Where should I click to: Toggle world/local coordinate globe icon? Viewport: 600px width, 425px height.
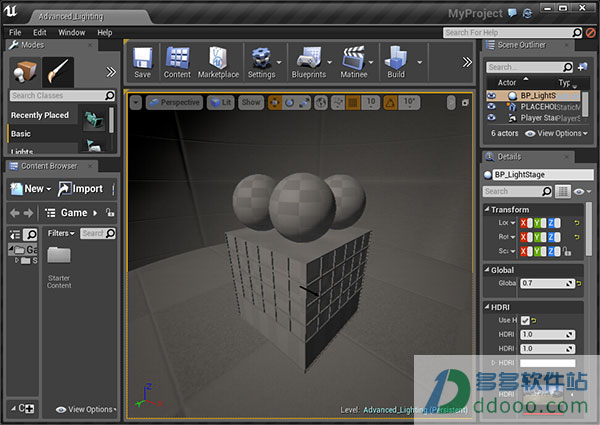321,103
